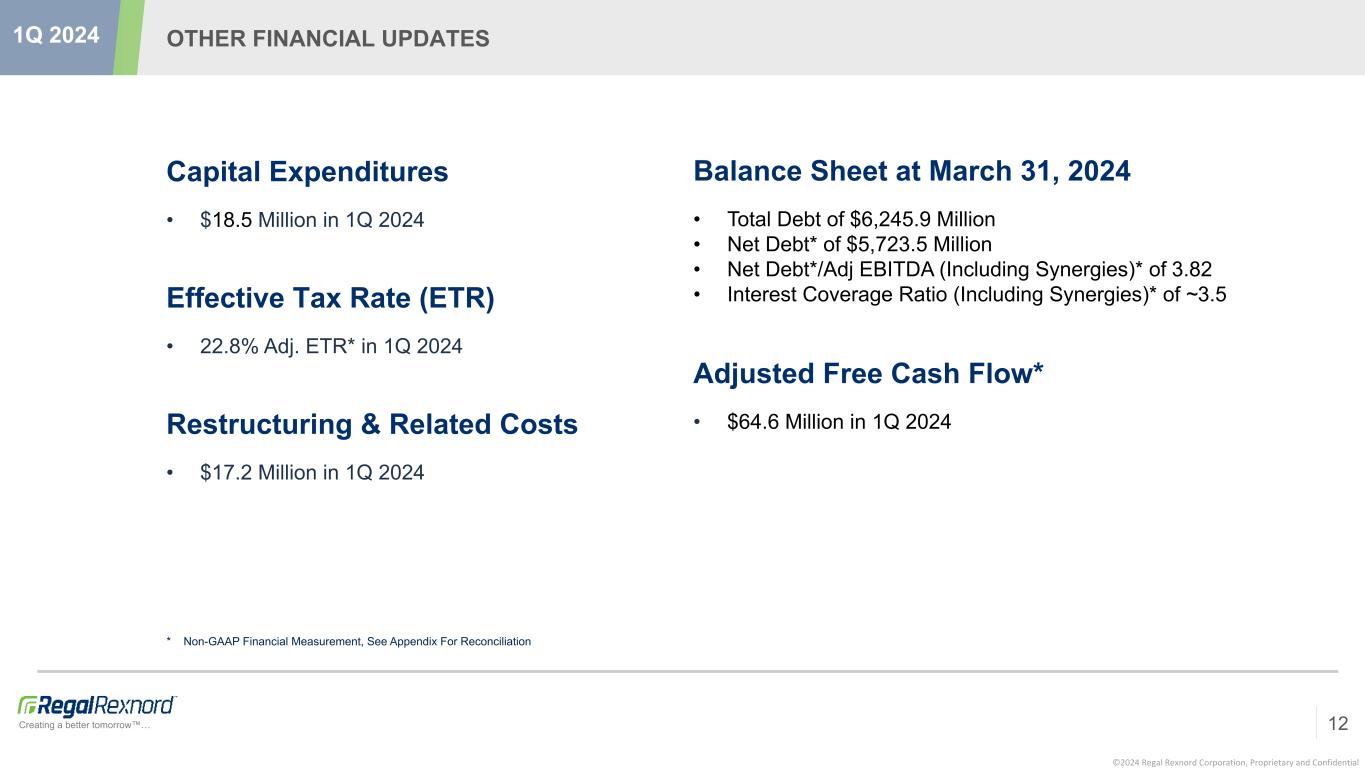Click the 22.8% Adj. ETR bullet
The width and height of the screenshot is (1365, 768).
(331, 346)
